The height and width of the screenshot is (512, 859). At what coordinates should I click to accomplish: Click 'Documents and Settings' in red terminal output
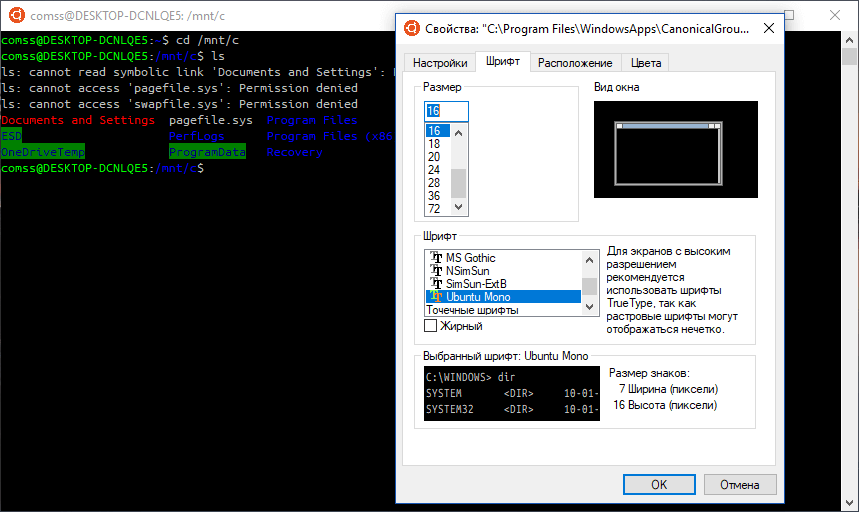tap(78, 120)
